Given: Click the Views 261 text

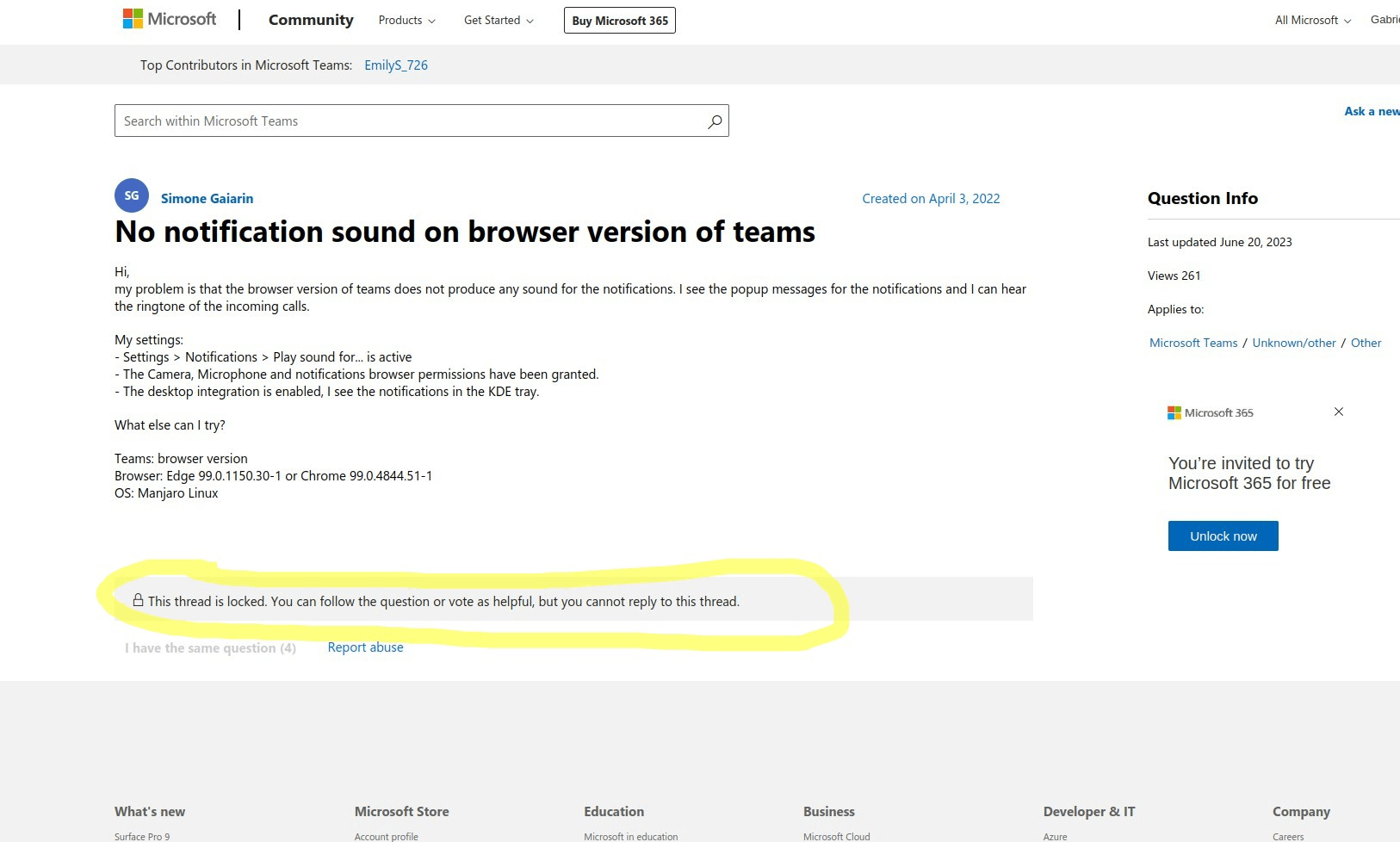Looking at the screenshot, I should point(1174,276).
